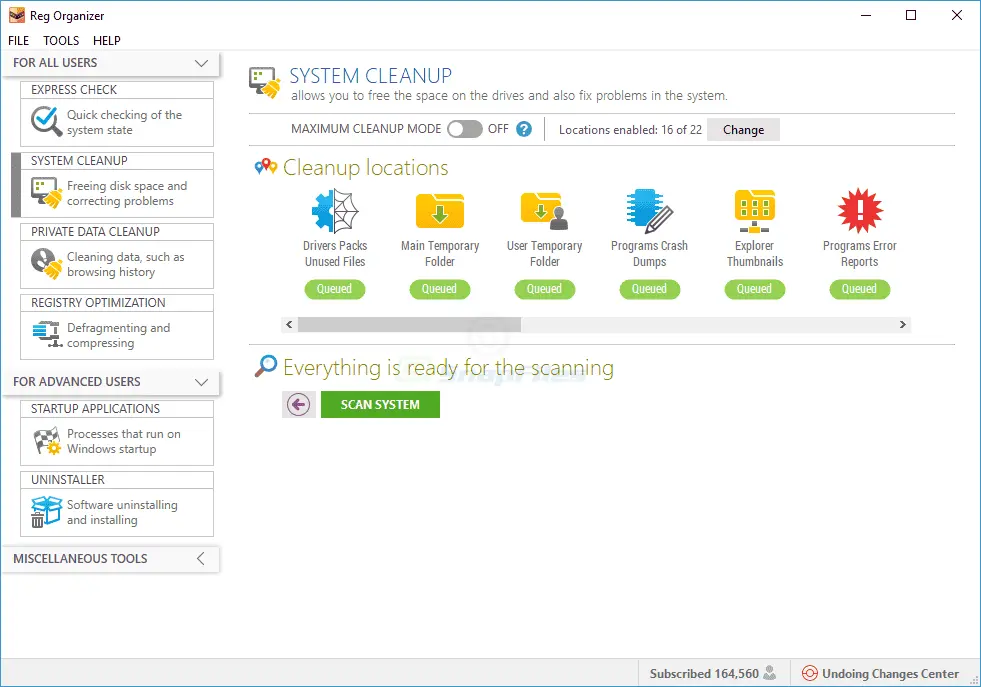
Task: Click the Scan System button
Action: click(x=380, y=404)
